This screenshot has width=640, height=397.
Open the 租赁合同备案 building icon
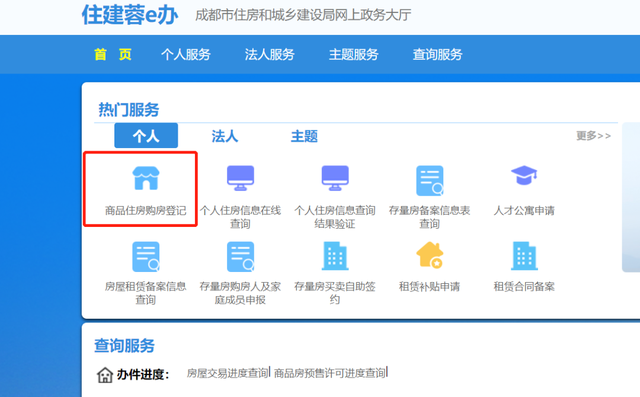click(x=524, y=256)
